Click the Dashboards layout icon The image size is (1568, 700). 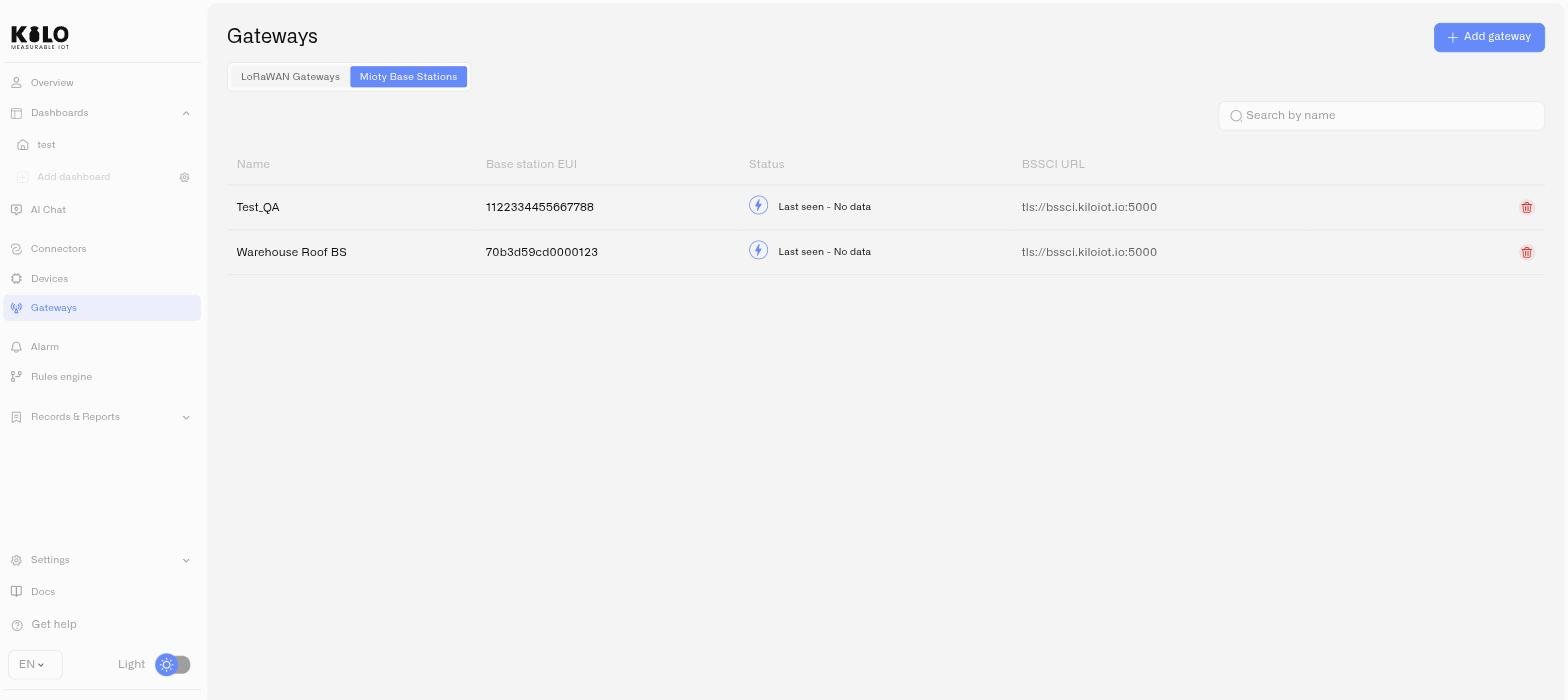click(x=16, y=113)
